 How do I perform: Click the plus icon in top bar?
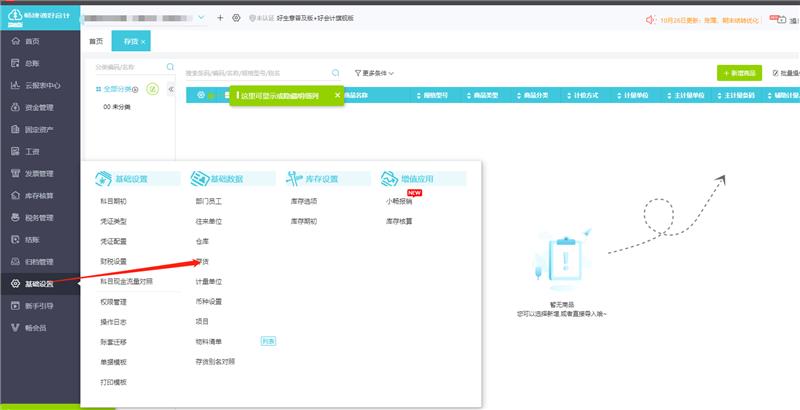coord(220,18)
